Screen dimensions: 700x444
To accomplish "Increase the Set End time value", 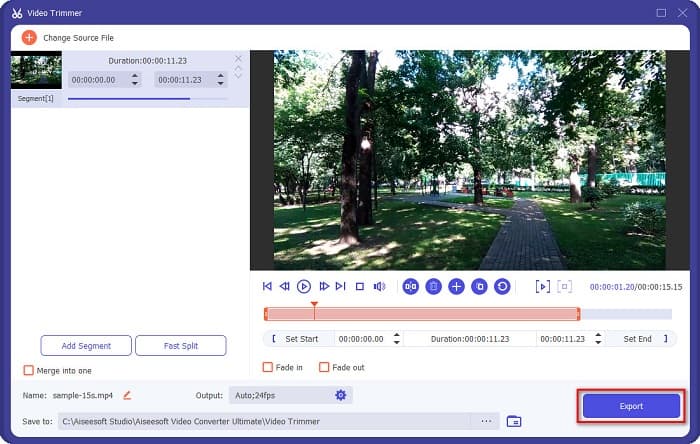I will [x=598, y=335].
